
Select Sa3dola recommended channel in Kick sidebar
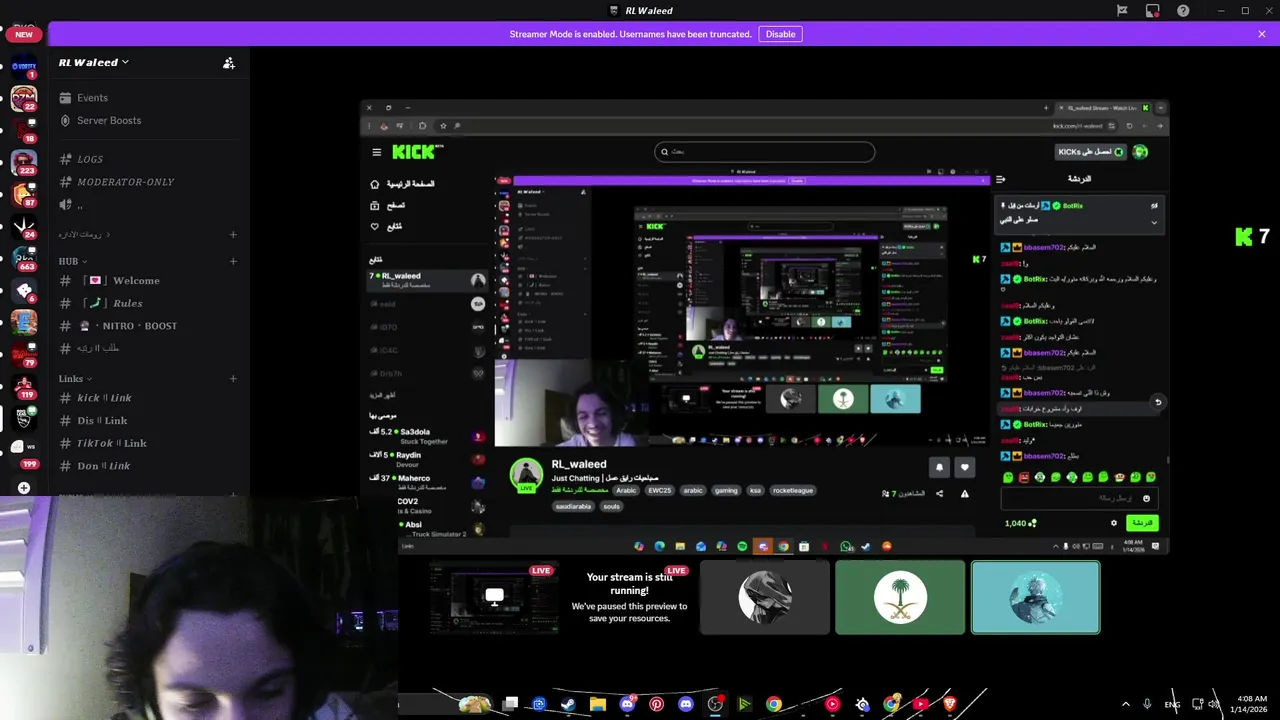click(427, 436)
